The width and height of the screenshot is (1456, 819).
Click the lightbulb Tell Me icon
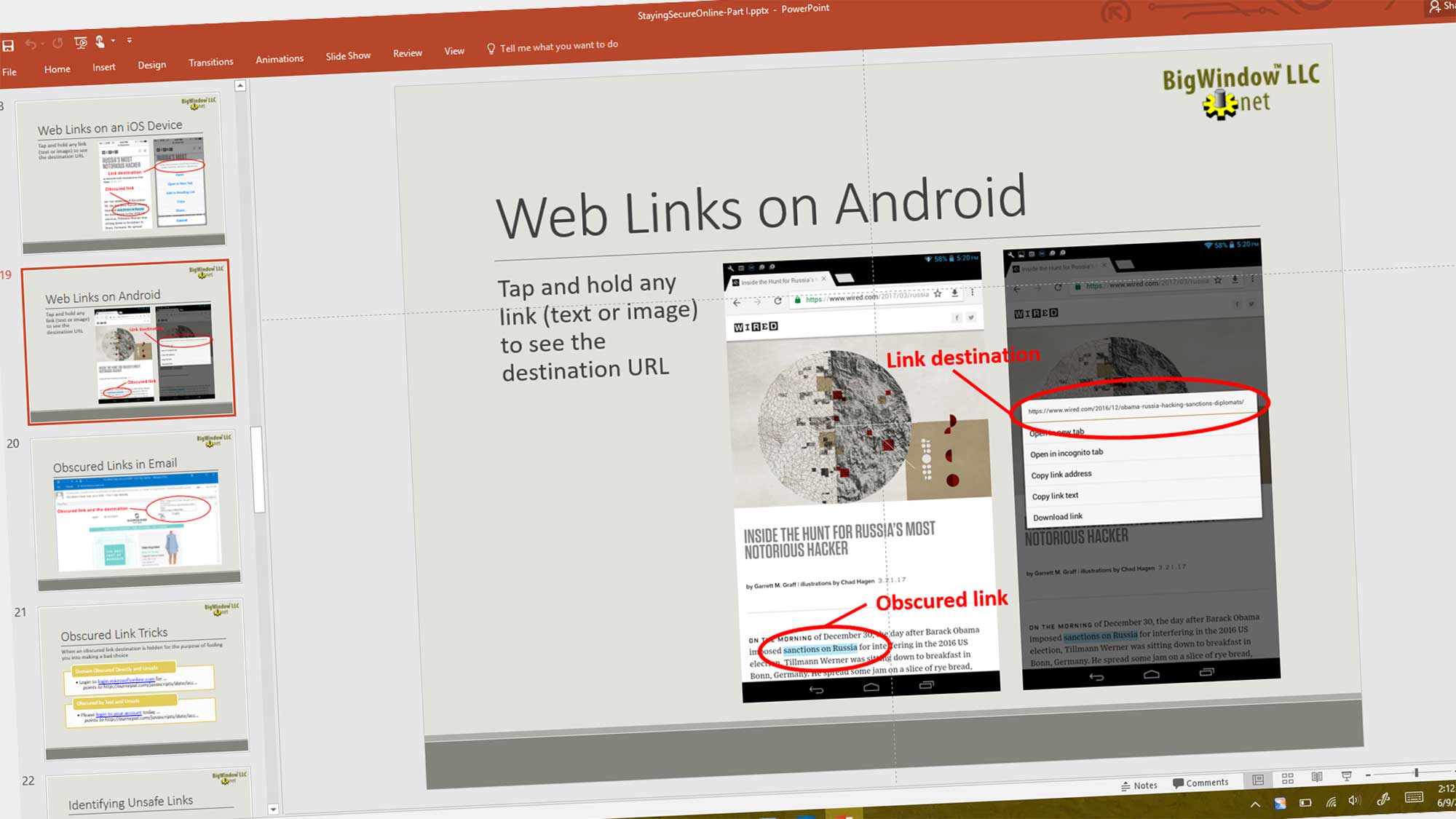click(x=491, y=49)
